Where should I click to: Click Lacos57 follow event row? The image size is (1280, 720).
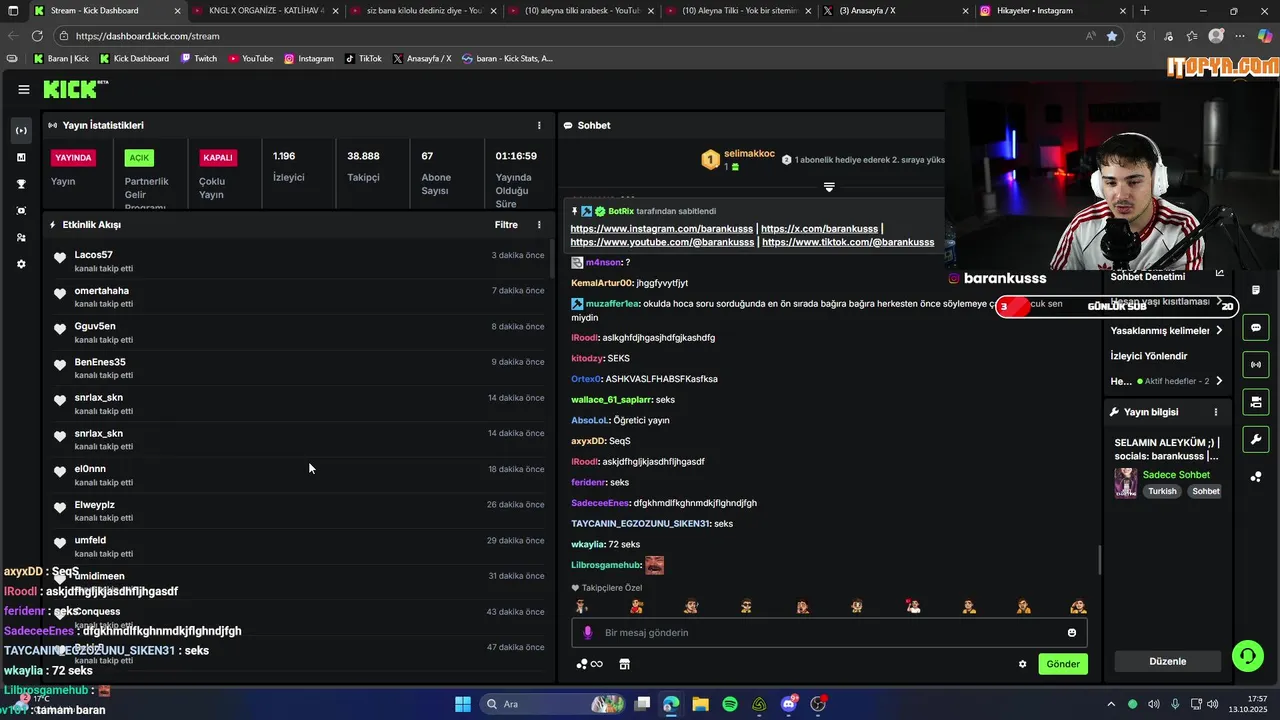point(299,261)
